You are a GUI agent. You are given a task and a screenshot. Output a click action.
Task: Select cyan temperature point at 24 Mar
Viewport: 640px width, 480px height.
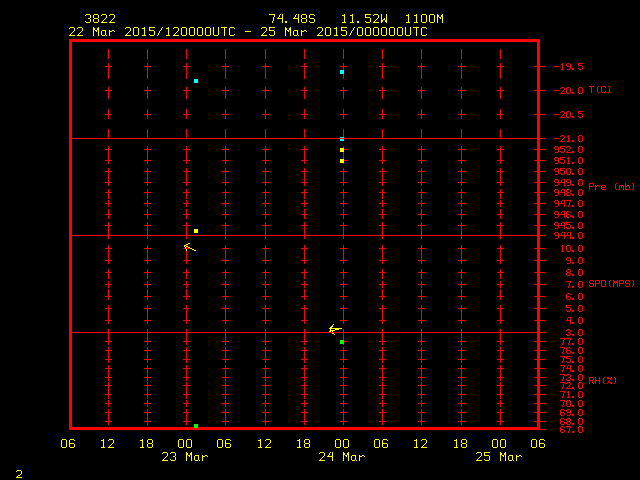(342, 72)
